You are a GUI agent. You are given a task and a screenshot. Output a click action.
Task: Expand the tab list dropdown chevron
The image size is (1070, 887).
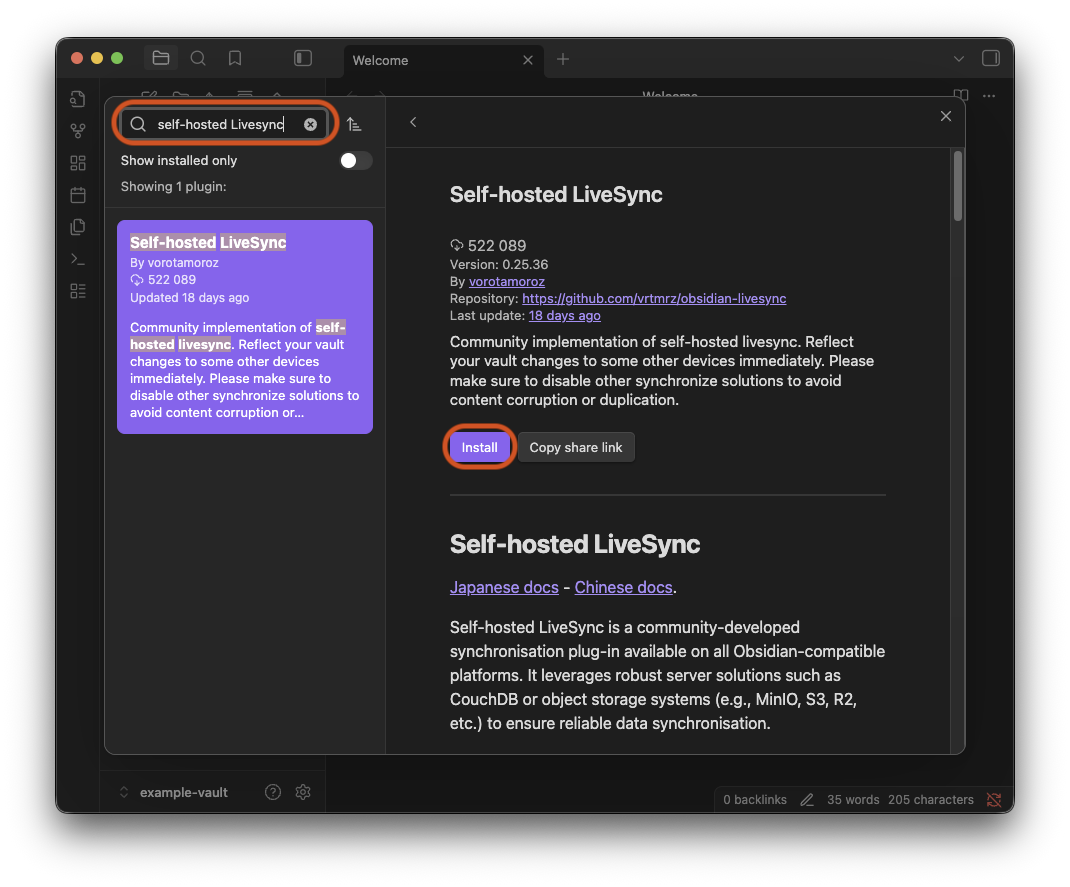pyautogui.click(x=959, y=59)
